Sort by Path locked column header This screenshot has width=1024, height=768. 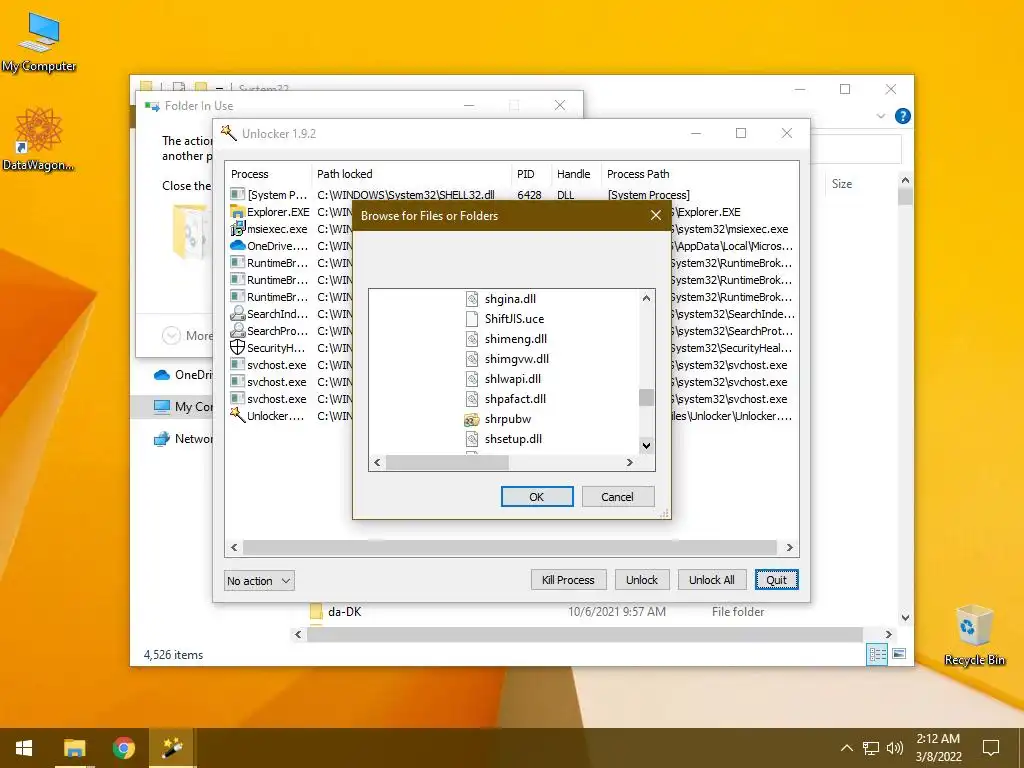tap(411, 174)
